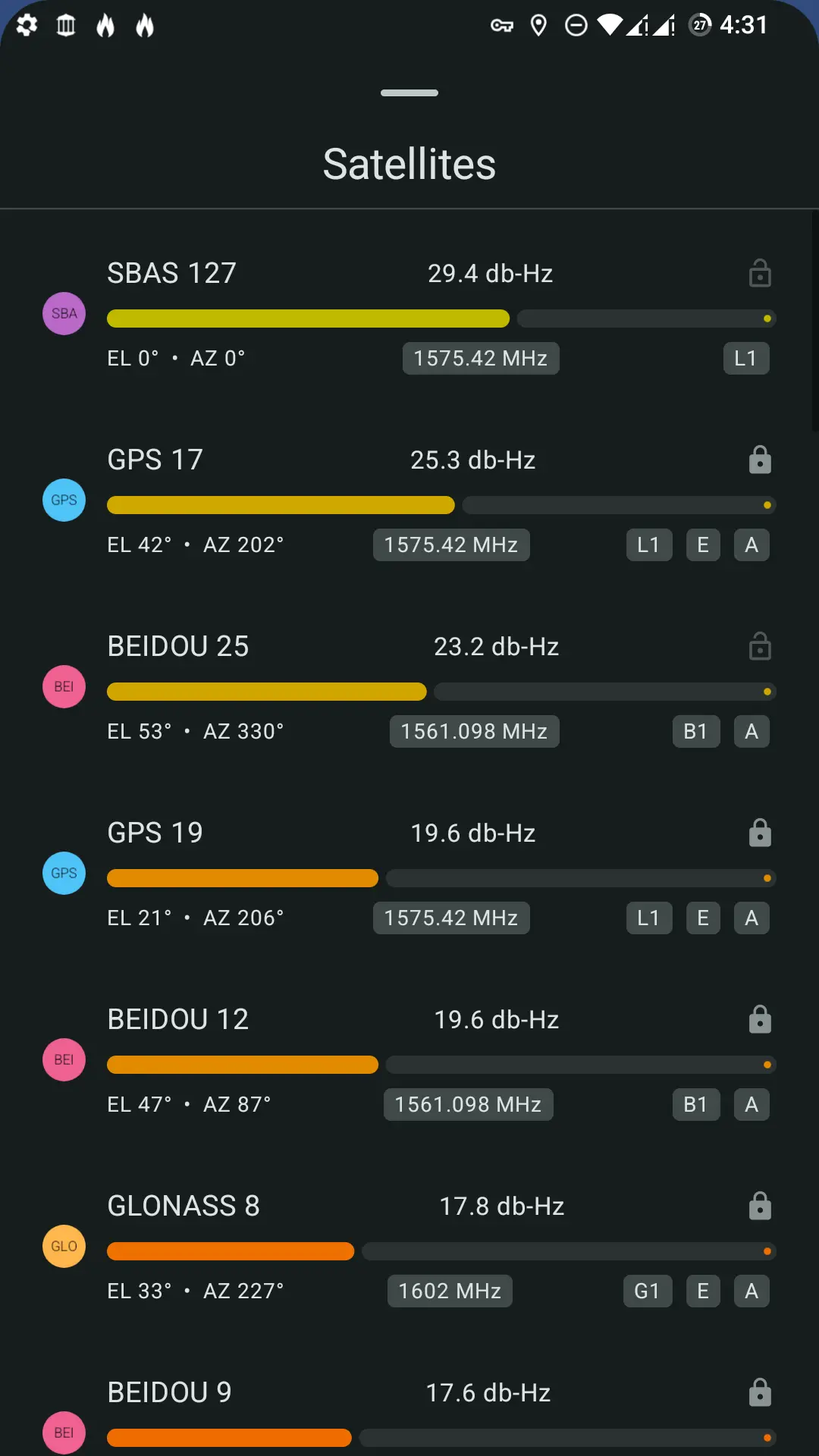819x1456 pixels.
Task: Tap the settings gear in status bar
Action: tap(27, 25)
